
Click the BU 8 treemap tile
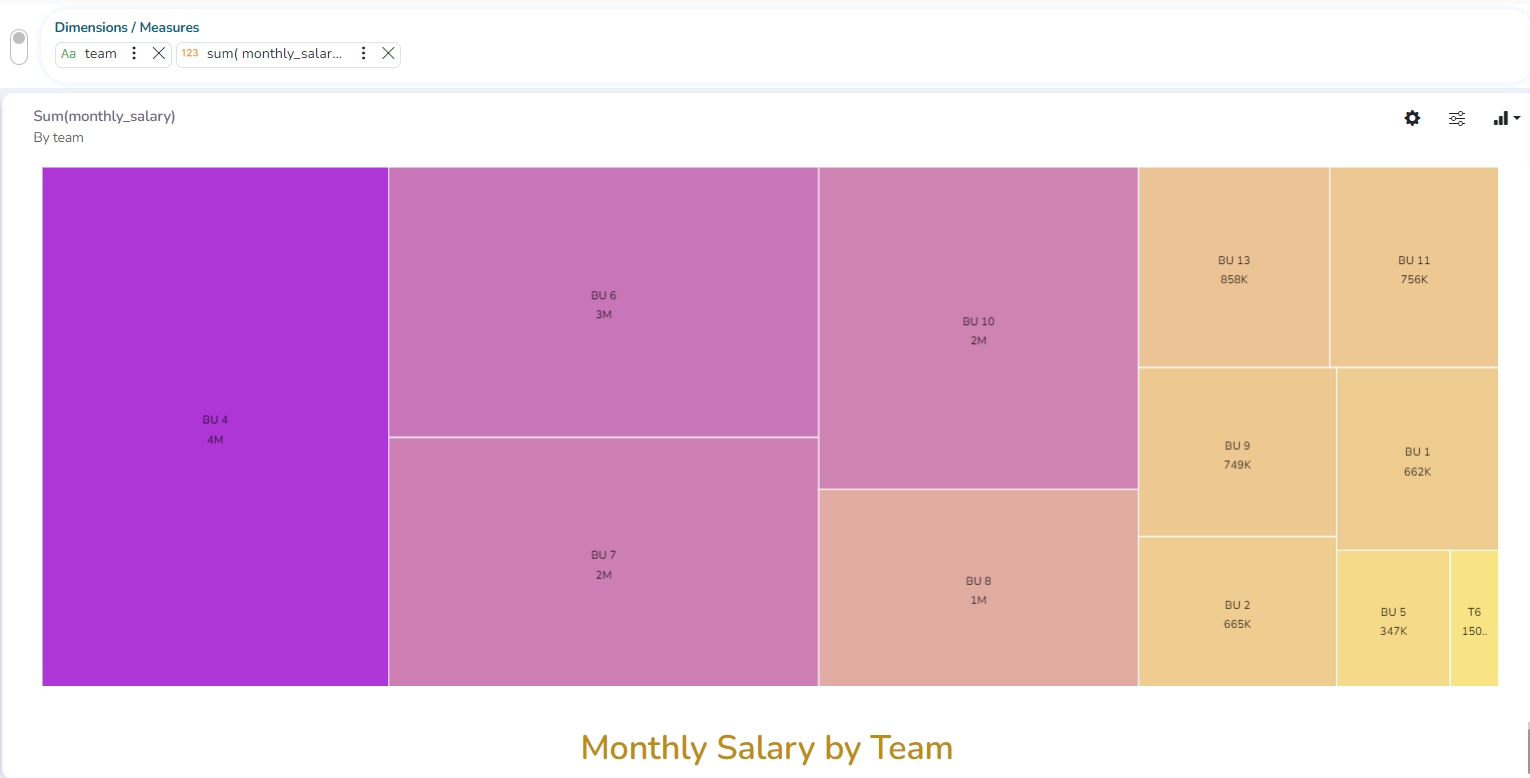(978, 588)
